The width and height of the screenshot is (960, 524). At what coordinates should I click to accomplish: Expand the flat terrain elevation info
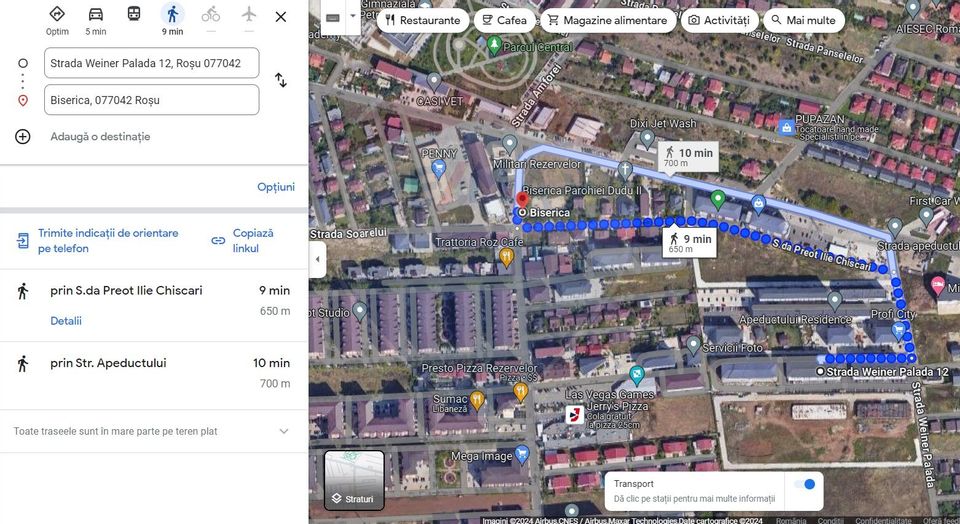click(283, 431)
